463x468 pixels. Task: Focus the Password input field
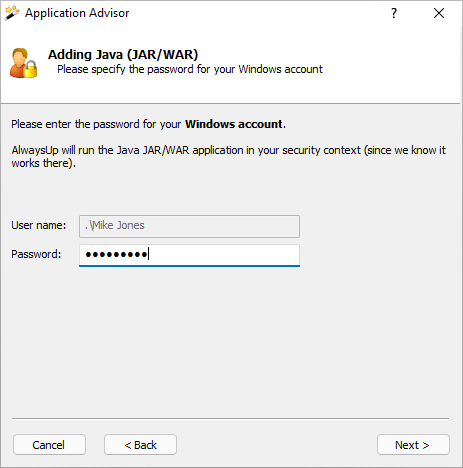click(189, 255)
